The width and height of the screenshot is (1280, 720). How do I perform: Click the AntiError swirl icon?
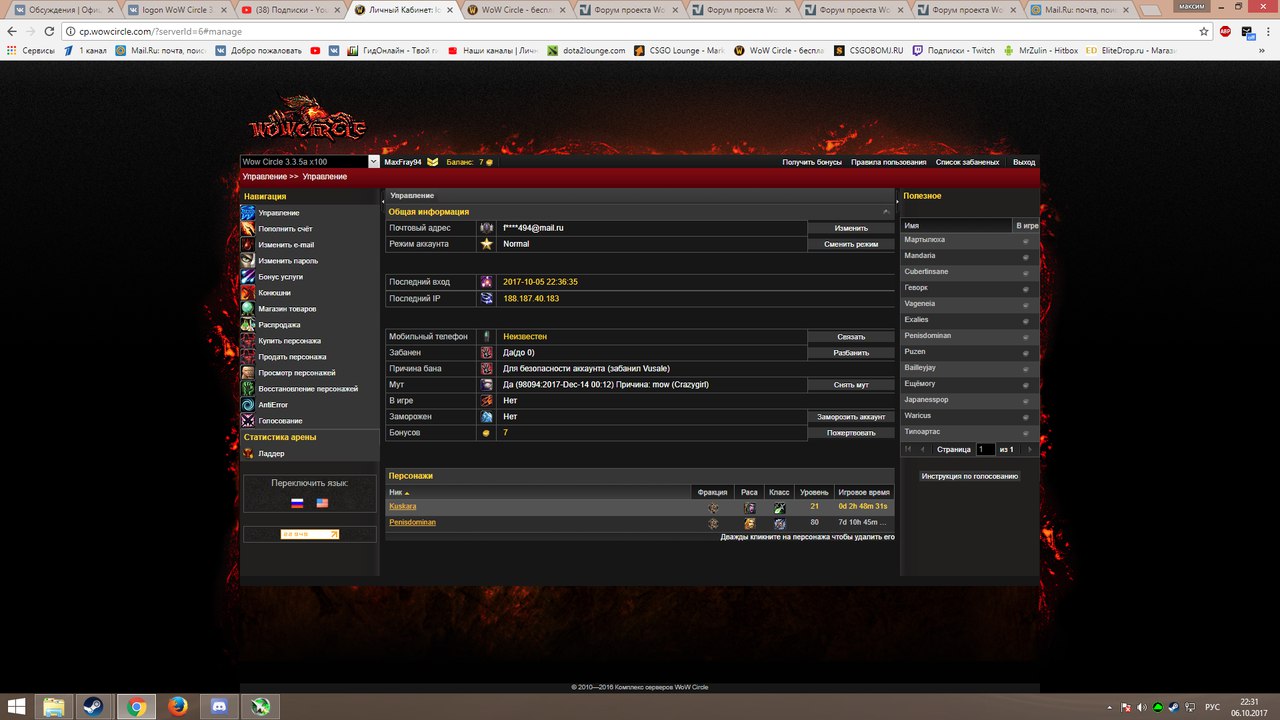point(248,405)
